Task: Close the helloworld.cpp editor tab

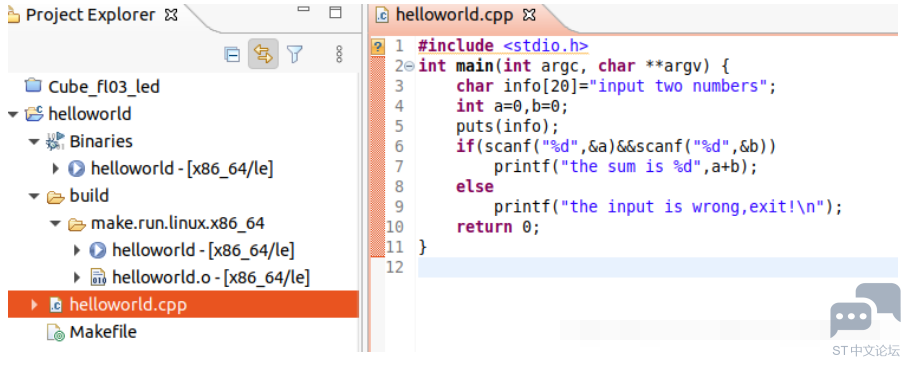Action: click(x=529, y=15)
